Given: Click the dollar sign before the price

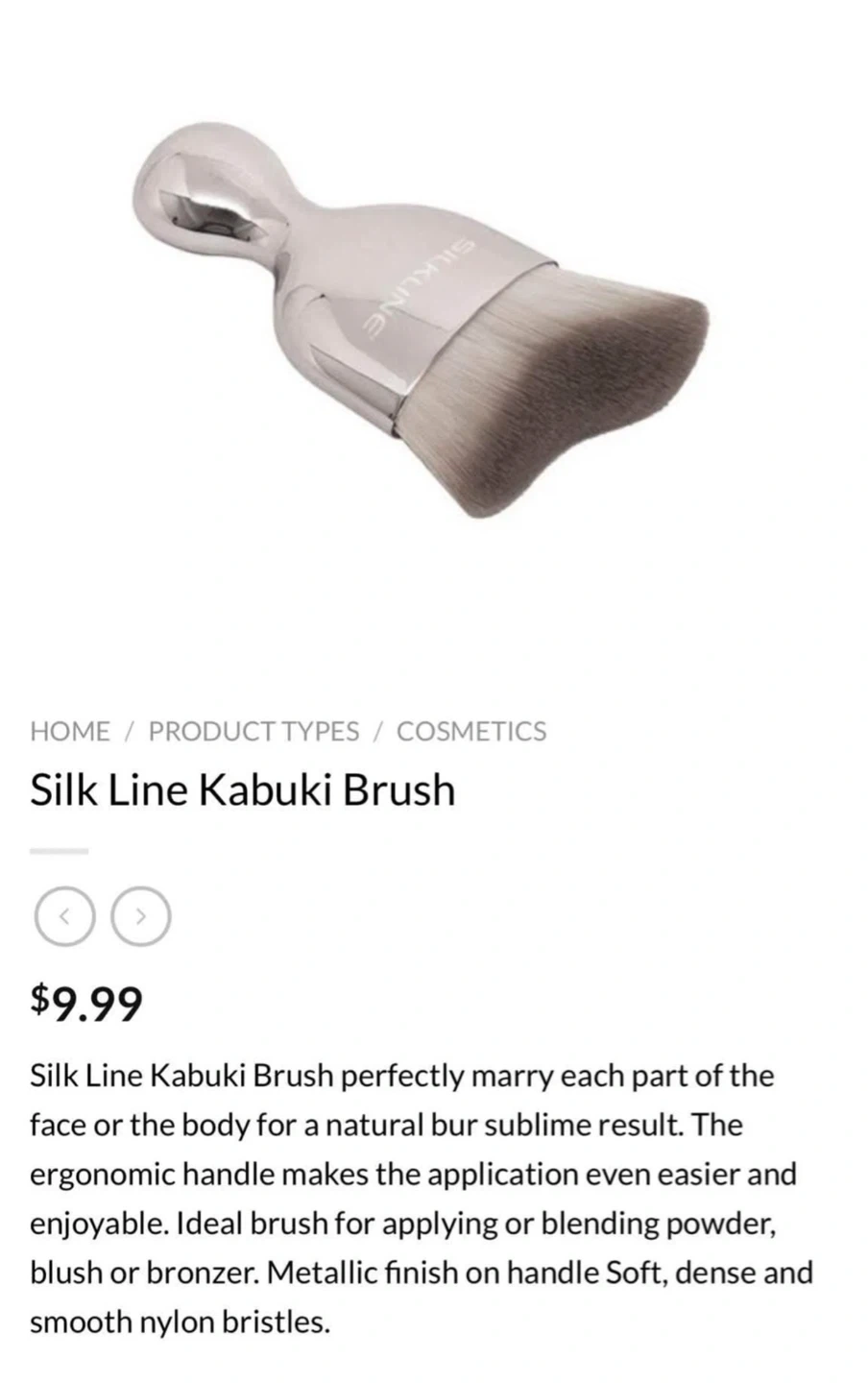Looking at the screenshot, I should tap(39, 999).
